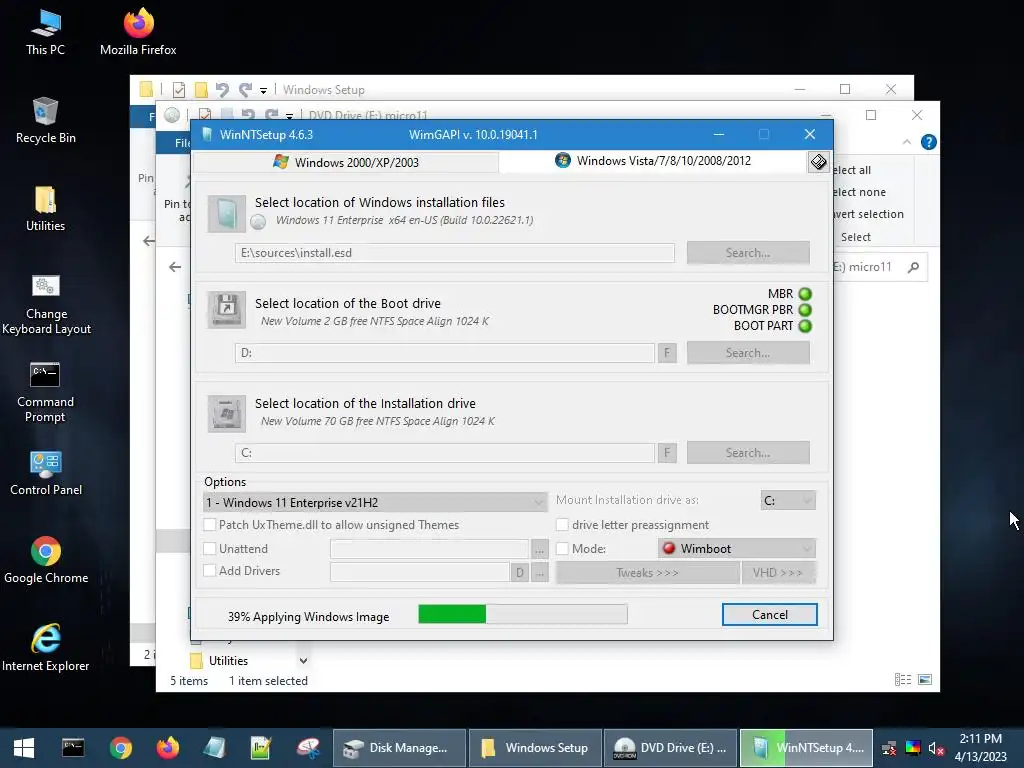Screen dimensions: 1024x768
Task: Click the BOOTMGR PBR green status light
Action: (805, 310)
